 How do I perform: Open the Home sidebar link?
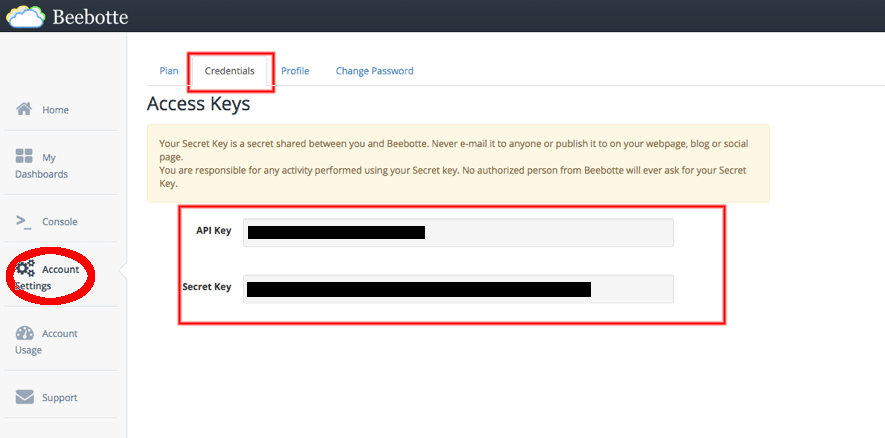point(55,110)
